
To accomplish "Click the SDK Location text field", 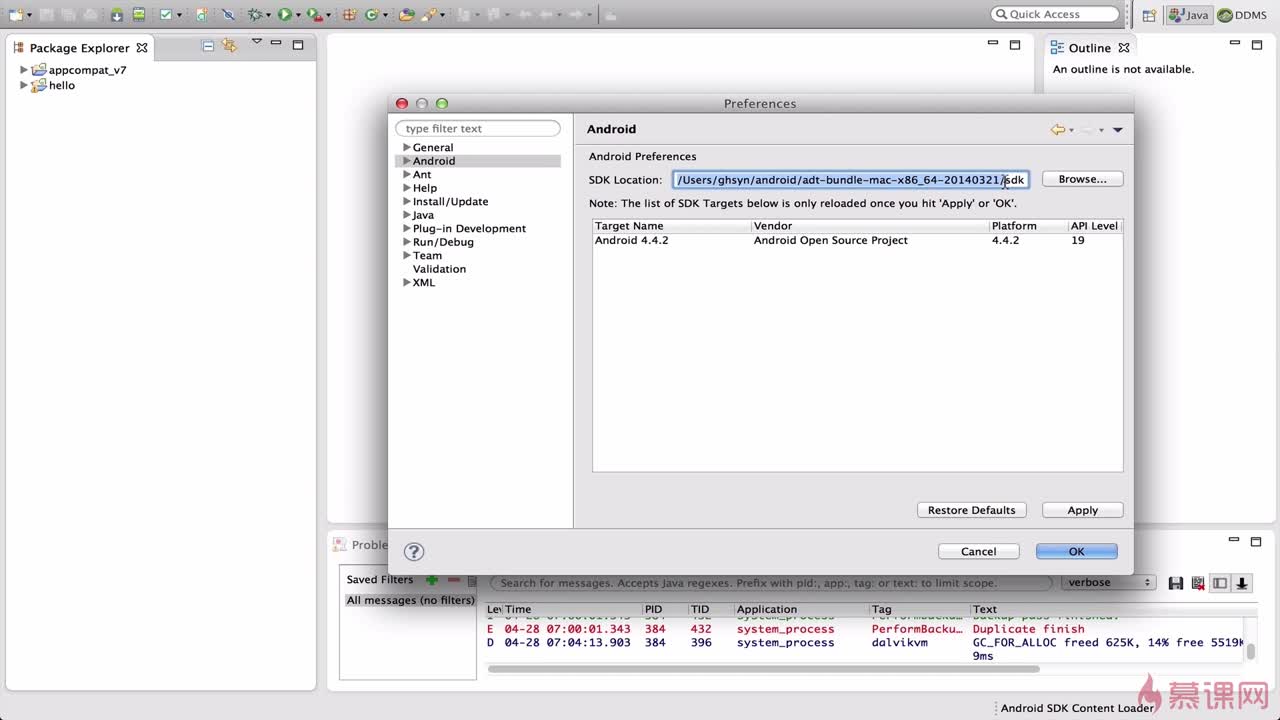I will [850, 180].
